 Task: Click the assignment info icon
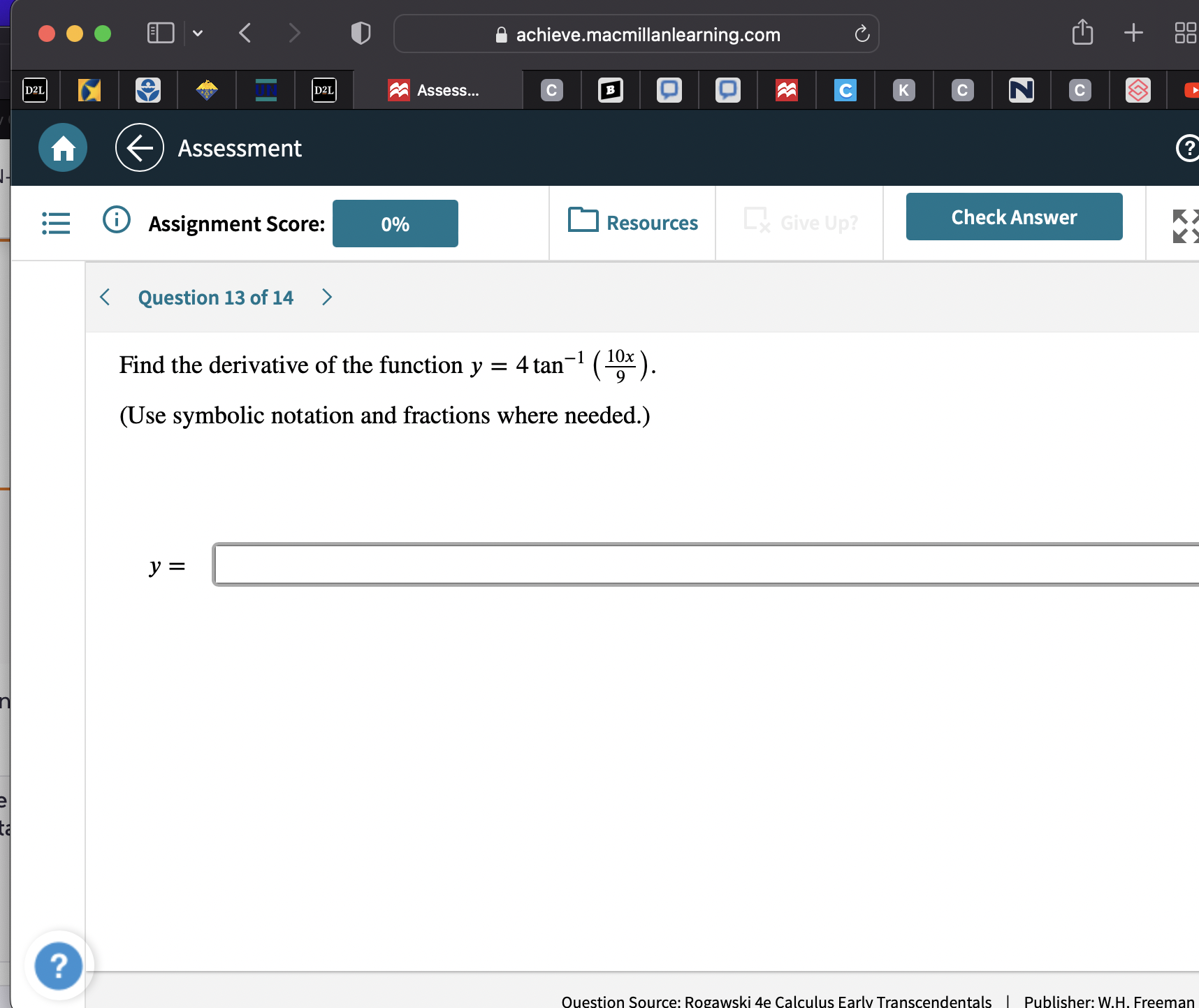click(x=116, y=219)
